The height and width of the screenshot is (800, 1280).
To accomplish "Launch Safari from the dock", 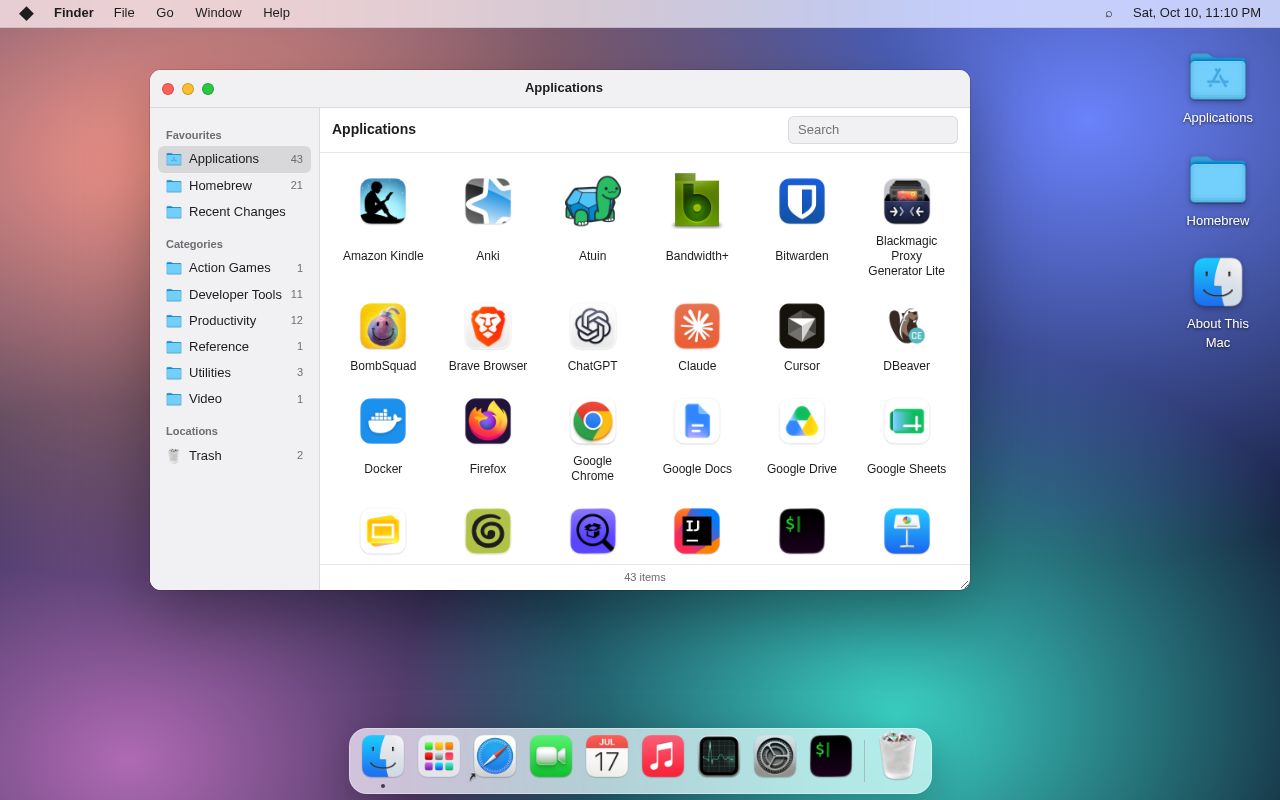I will click(x=495, y=756).
